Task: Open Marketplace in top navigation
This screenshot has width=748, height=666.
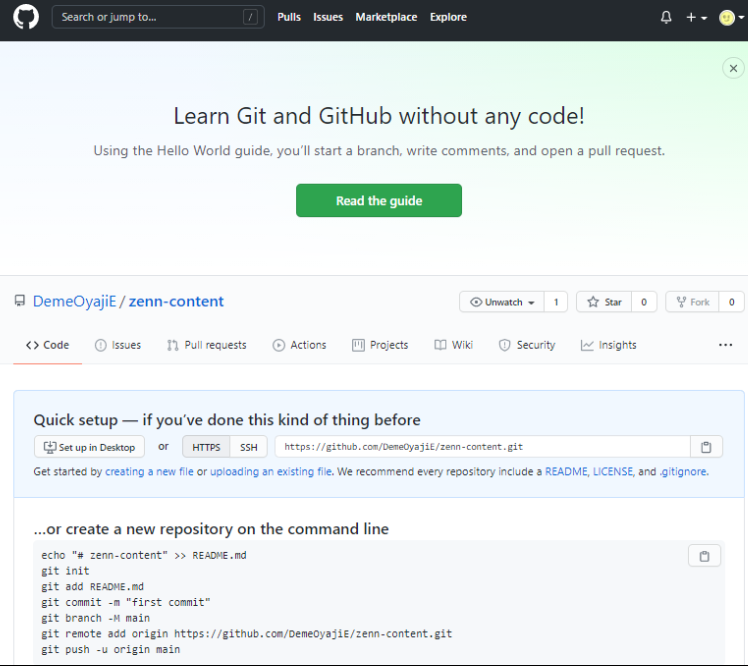Action: coord(386,17)
